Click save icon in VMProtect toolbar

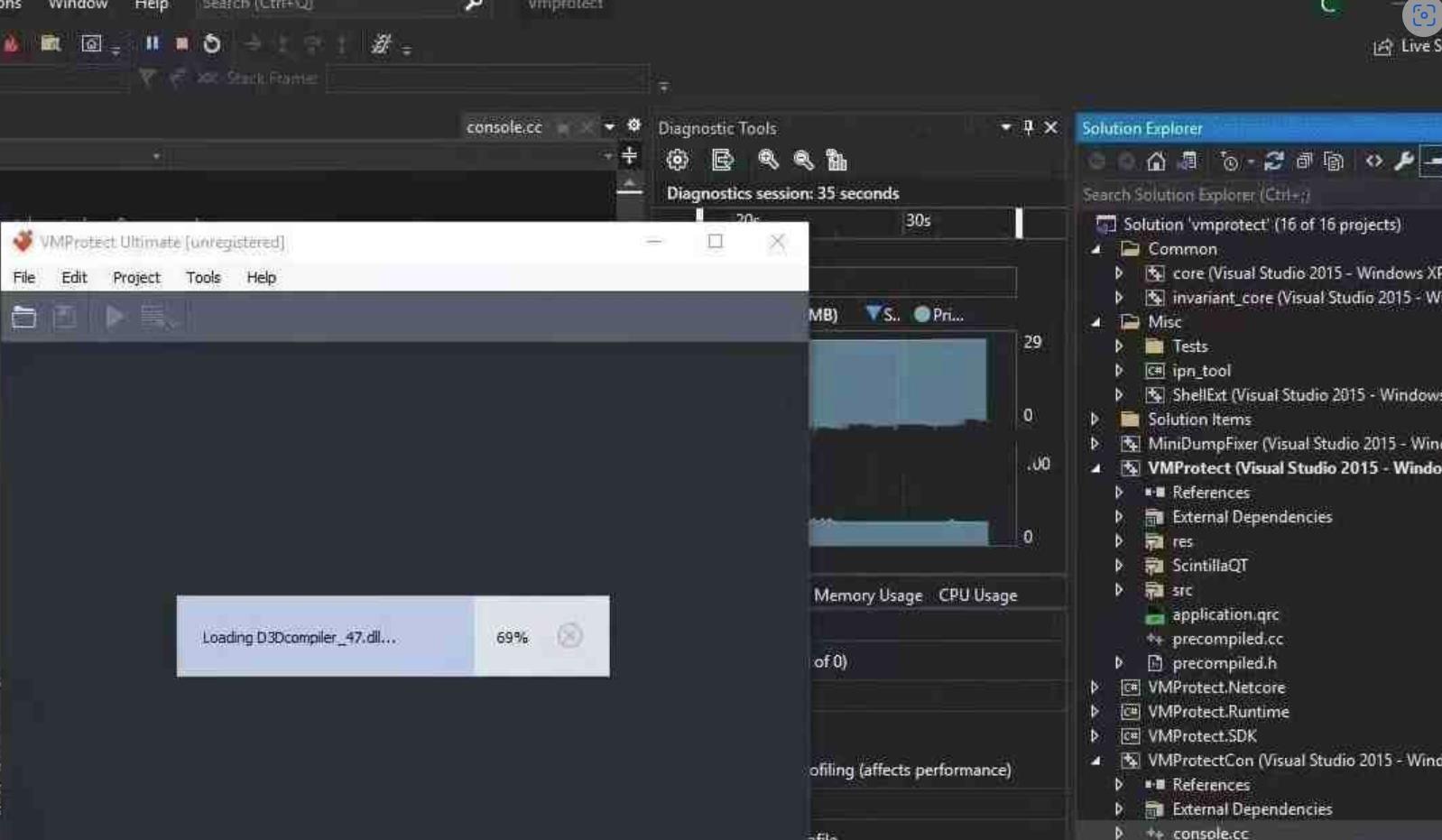tap(65, 317)
